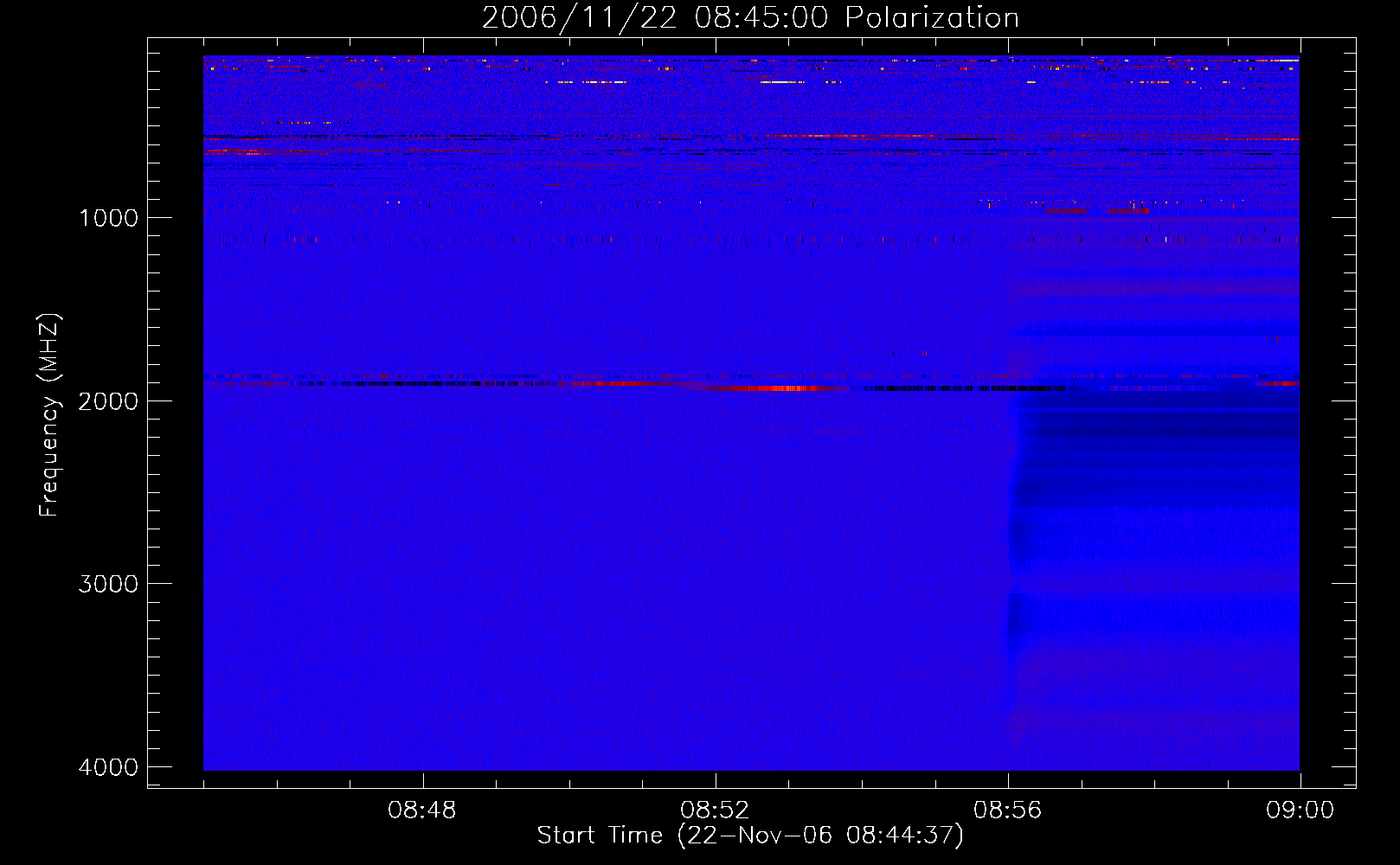1400x865 pixels.
Task: Click the 08:52 time tick label
Action: click(715, 811)
